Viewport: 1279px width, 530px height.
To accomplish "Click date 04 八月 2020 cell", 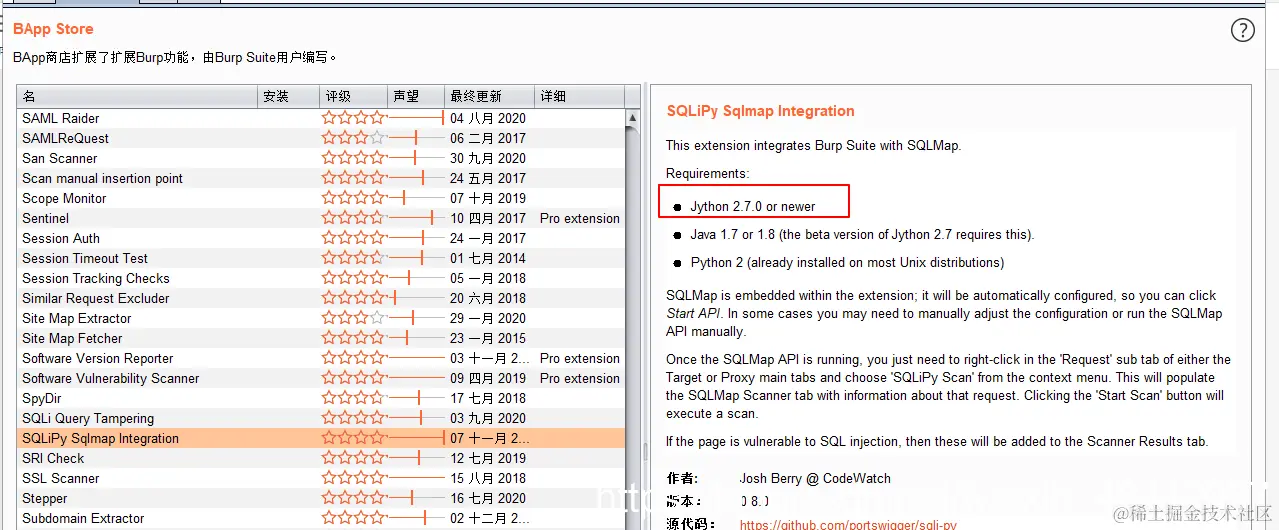I will tap(488, 118).
